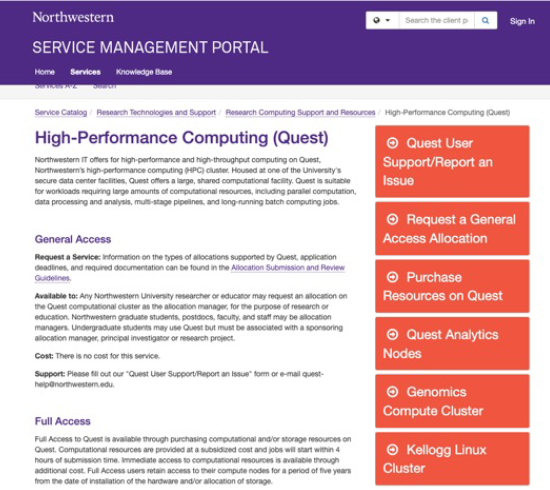Click Genomics Compute Cluster button
Screen dimensions: 550x490
point(452,401)
